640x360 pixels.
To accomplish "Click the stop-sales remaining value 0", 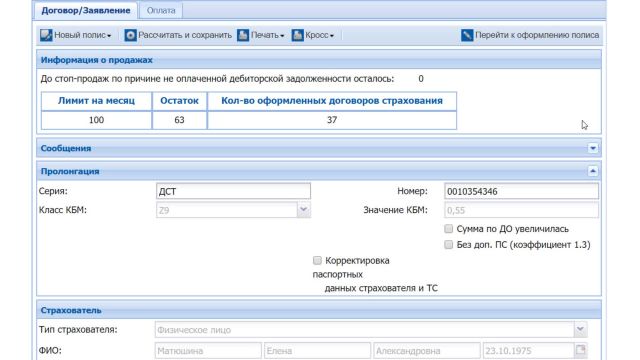I will 421,79.
